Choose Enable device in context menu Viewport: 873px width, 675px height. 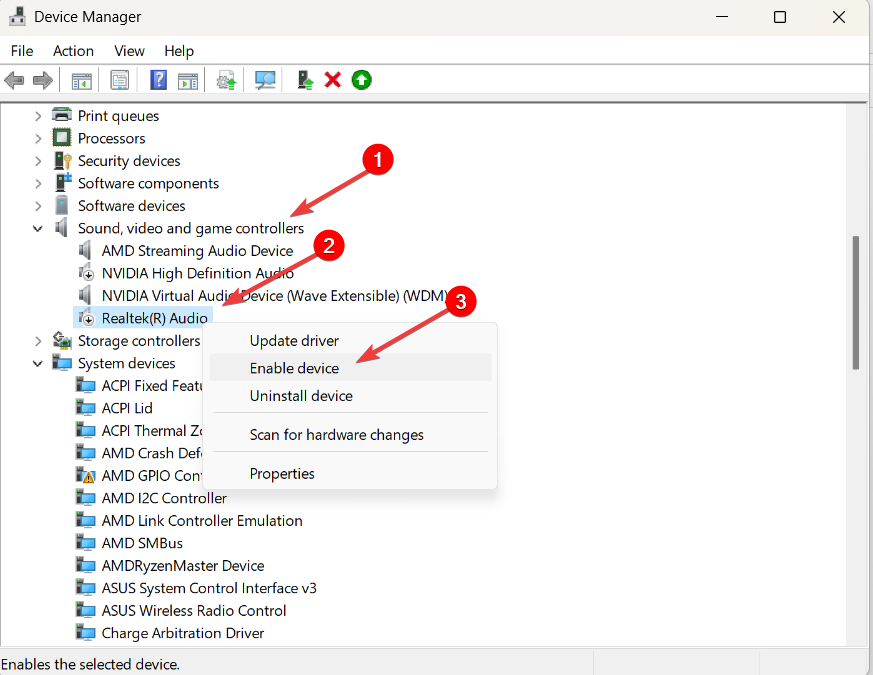click(351, 368)
